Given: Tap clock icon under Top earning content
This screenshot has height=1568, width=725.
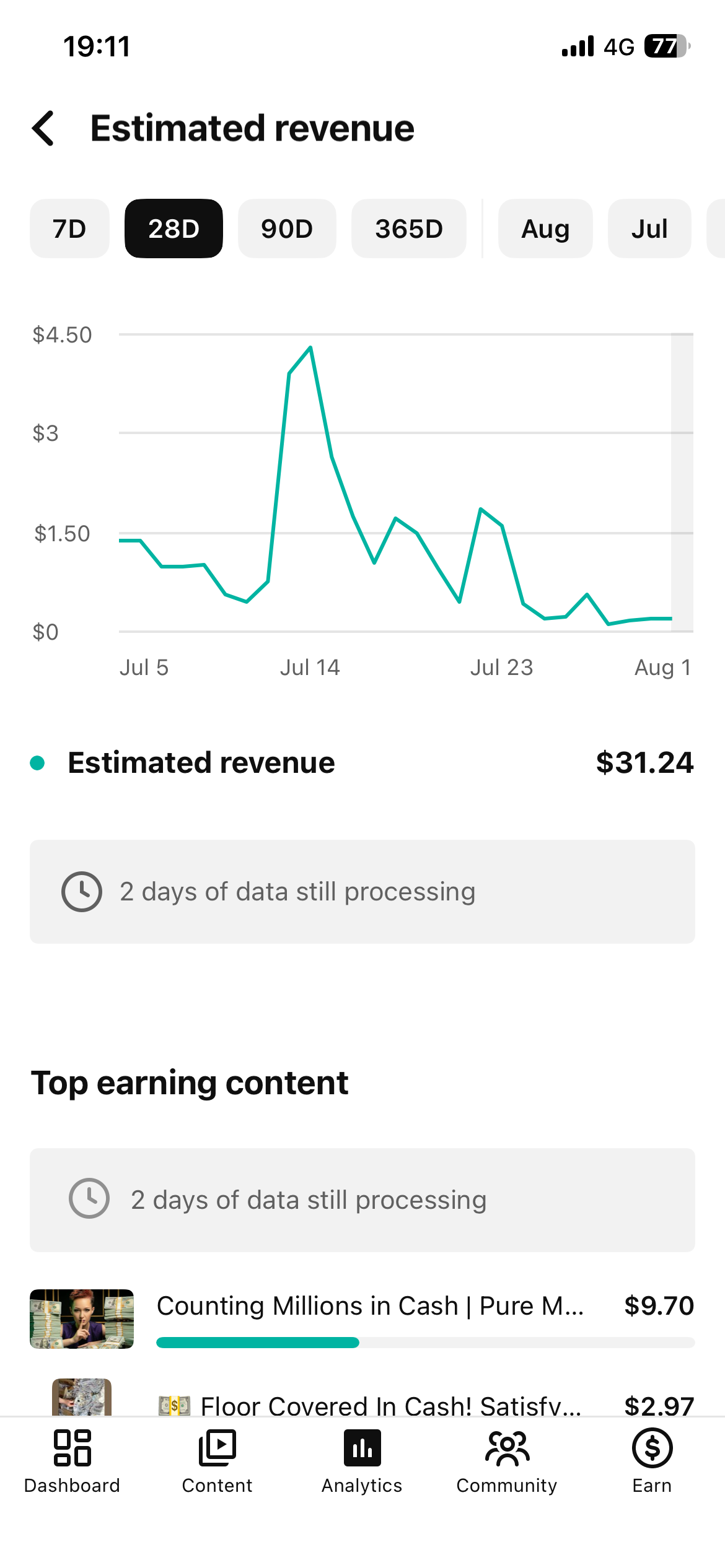Looking at the screenshot, I should click(89, 1199).
